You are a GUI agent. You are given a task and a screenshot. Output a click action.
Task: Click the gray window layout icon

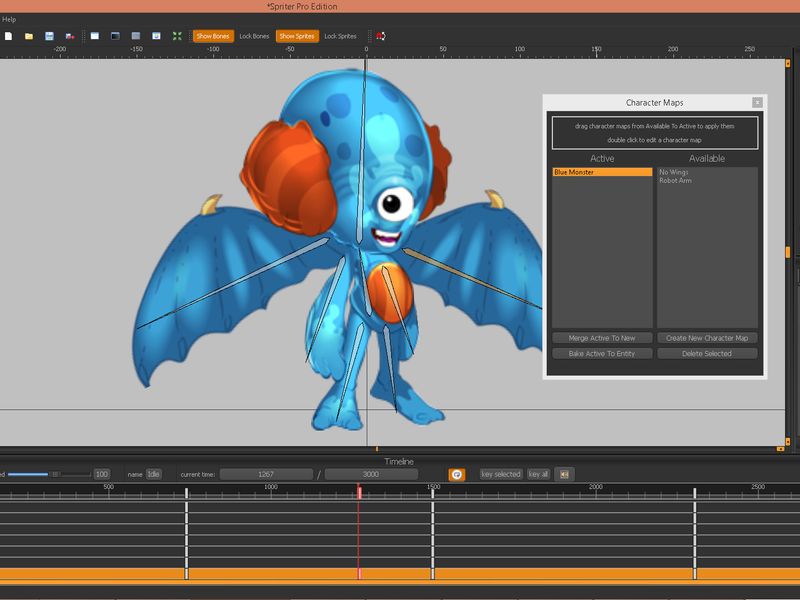(136, 36)
